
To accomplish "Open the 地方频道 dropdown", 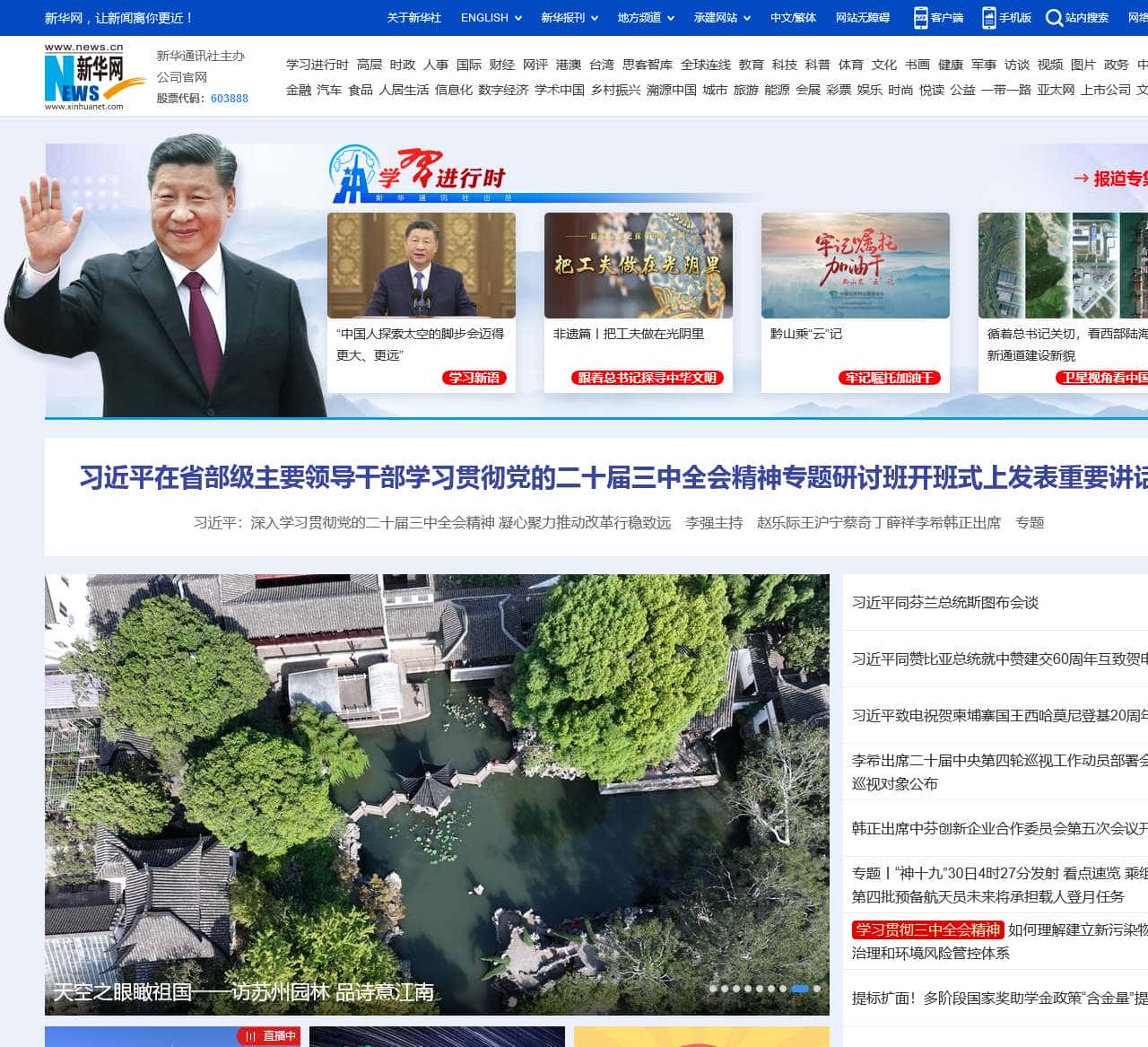I will click(x=645, y=18).
